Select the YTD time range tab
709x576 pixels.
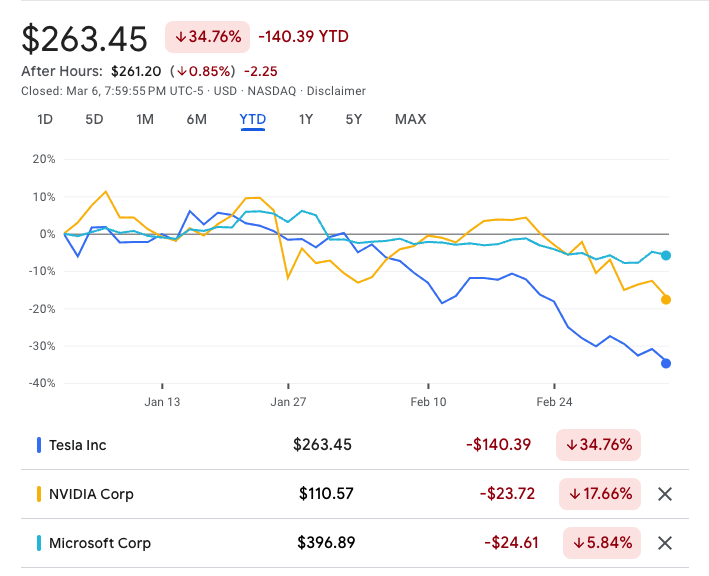(252, 119)
